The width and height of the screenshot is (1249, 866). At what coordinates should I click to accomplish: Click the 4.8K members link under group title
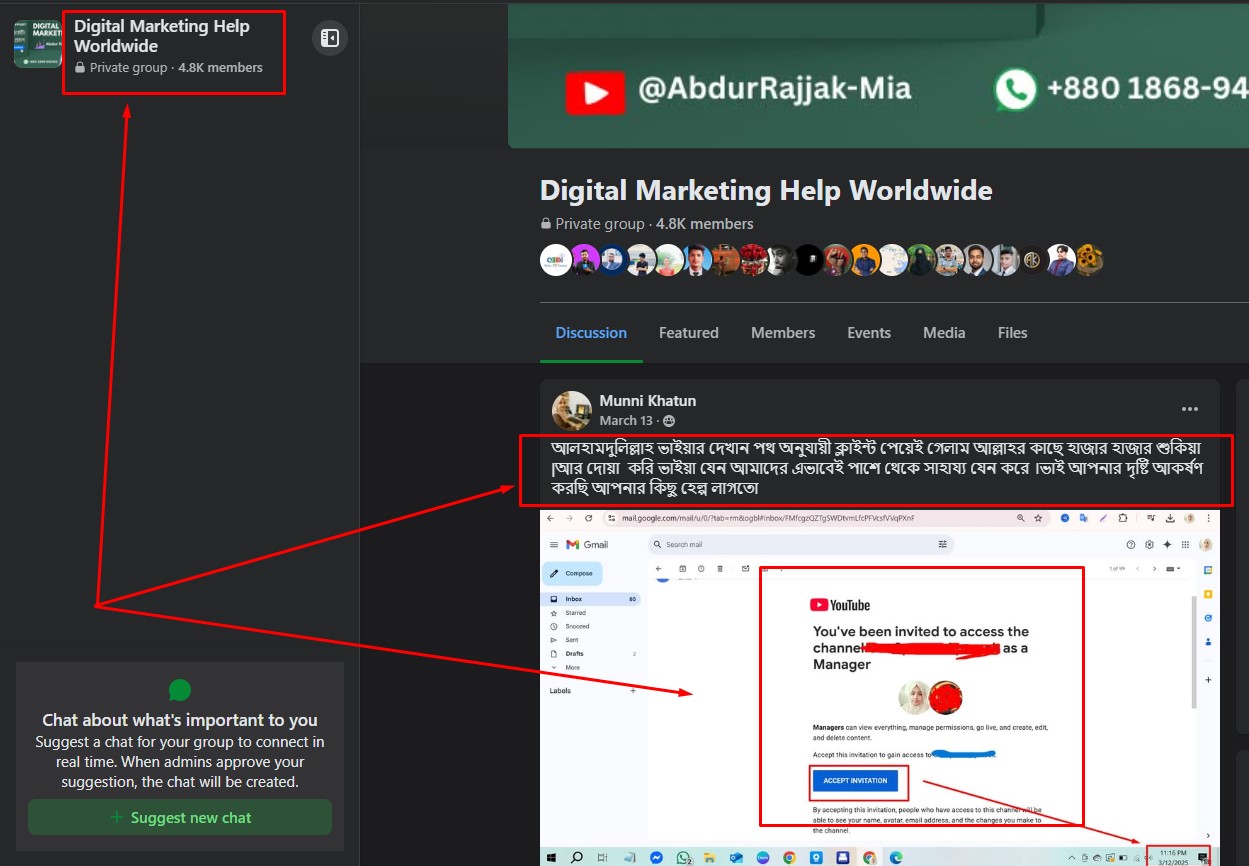(x=705, y=224)
